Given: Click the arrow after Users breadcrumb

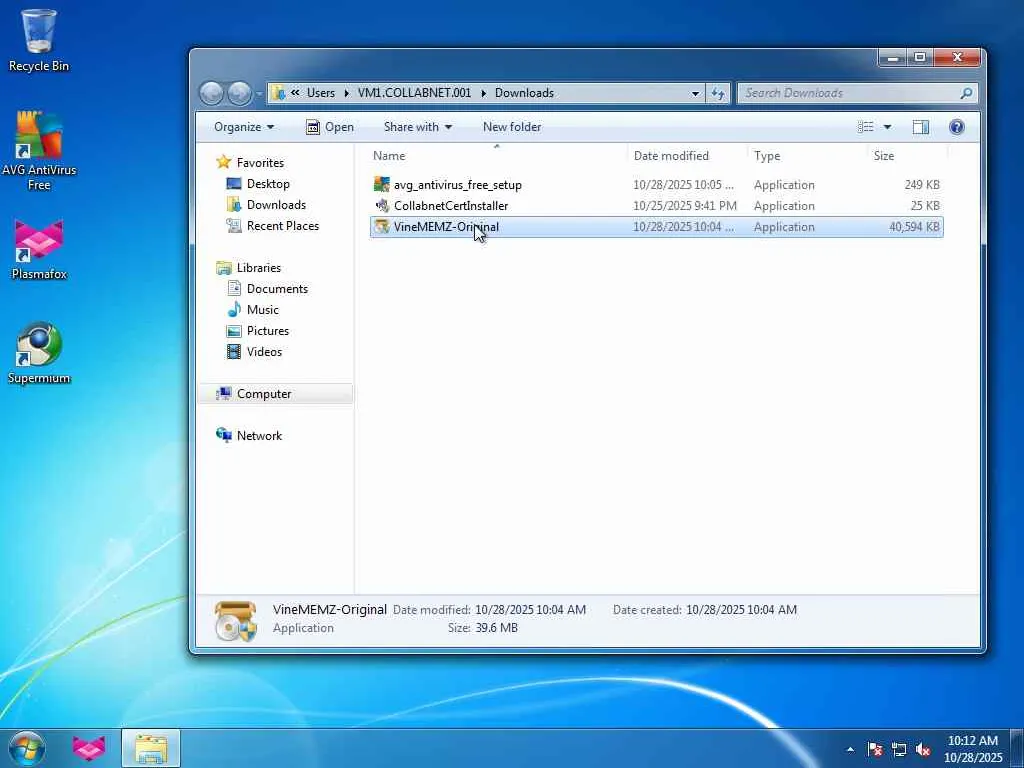Looking at the screenshot, I should tap(346, 93).
